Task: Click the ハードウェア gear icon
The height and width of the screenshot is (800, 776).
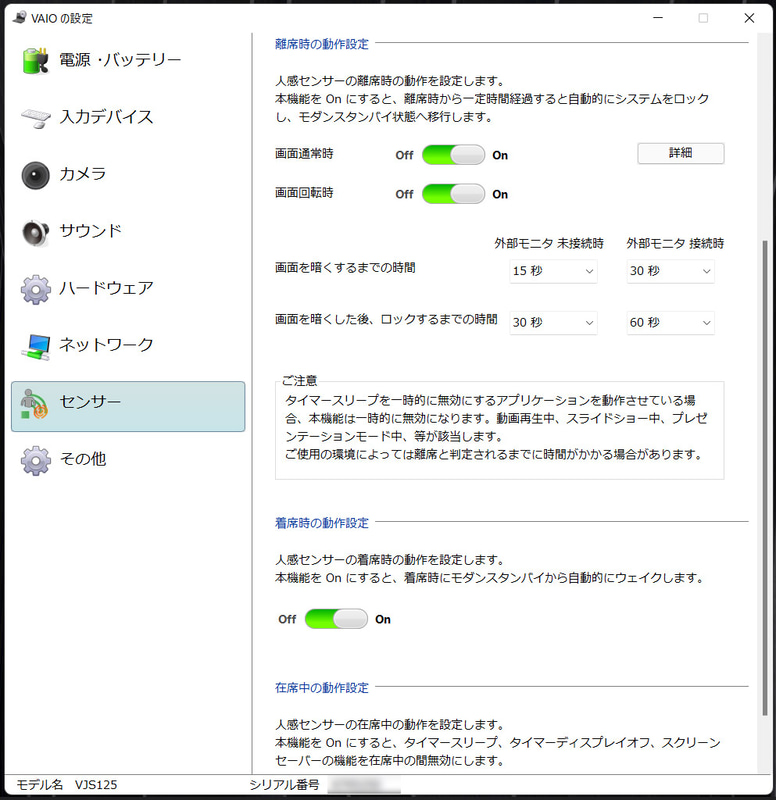Action: [x=36, y=290]
